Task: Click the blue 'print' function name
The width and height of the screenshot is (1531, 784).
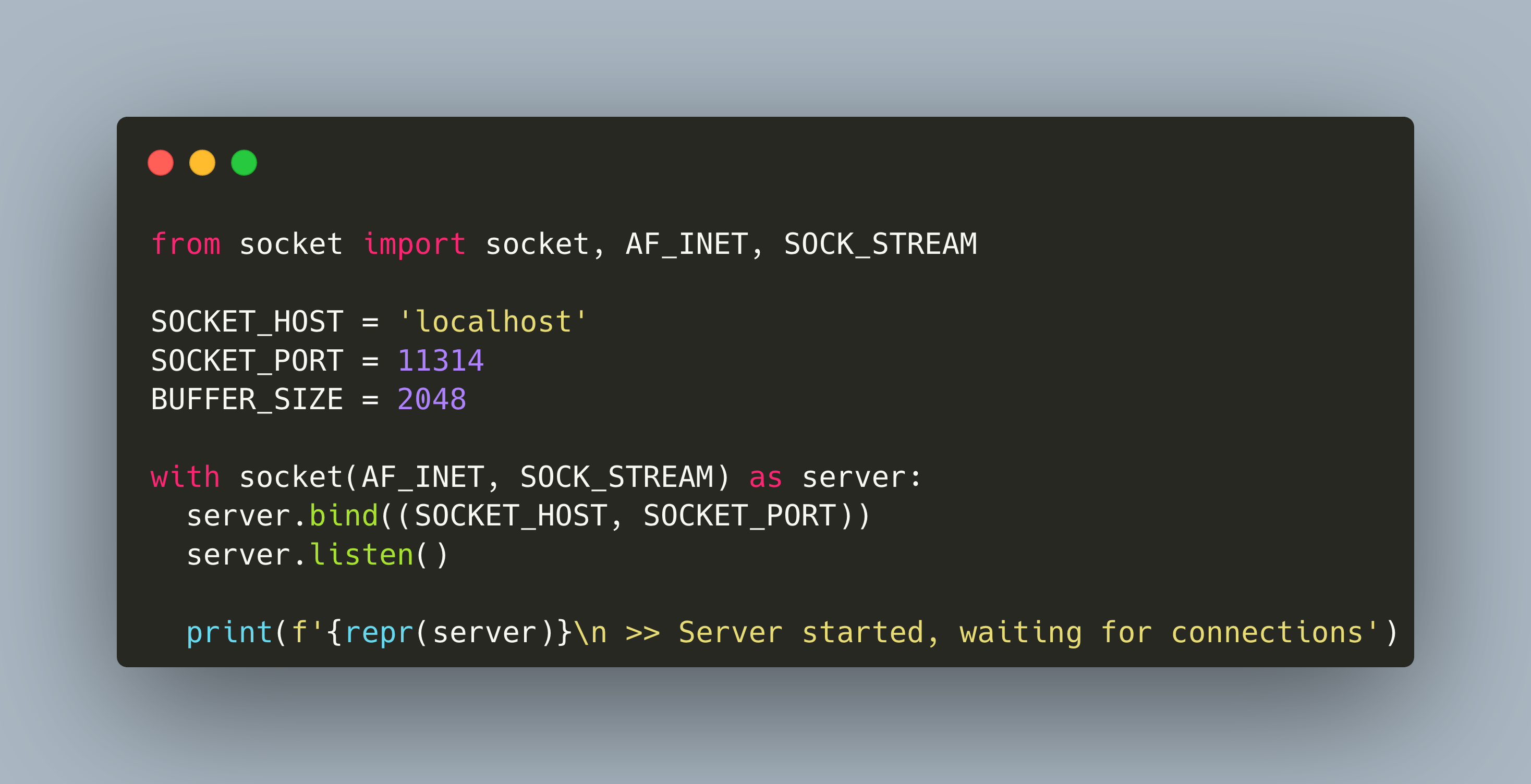Action: coord(229,632)
